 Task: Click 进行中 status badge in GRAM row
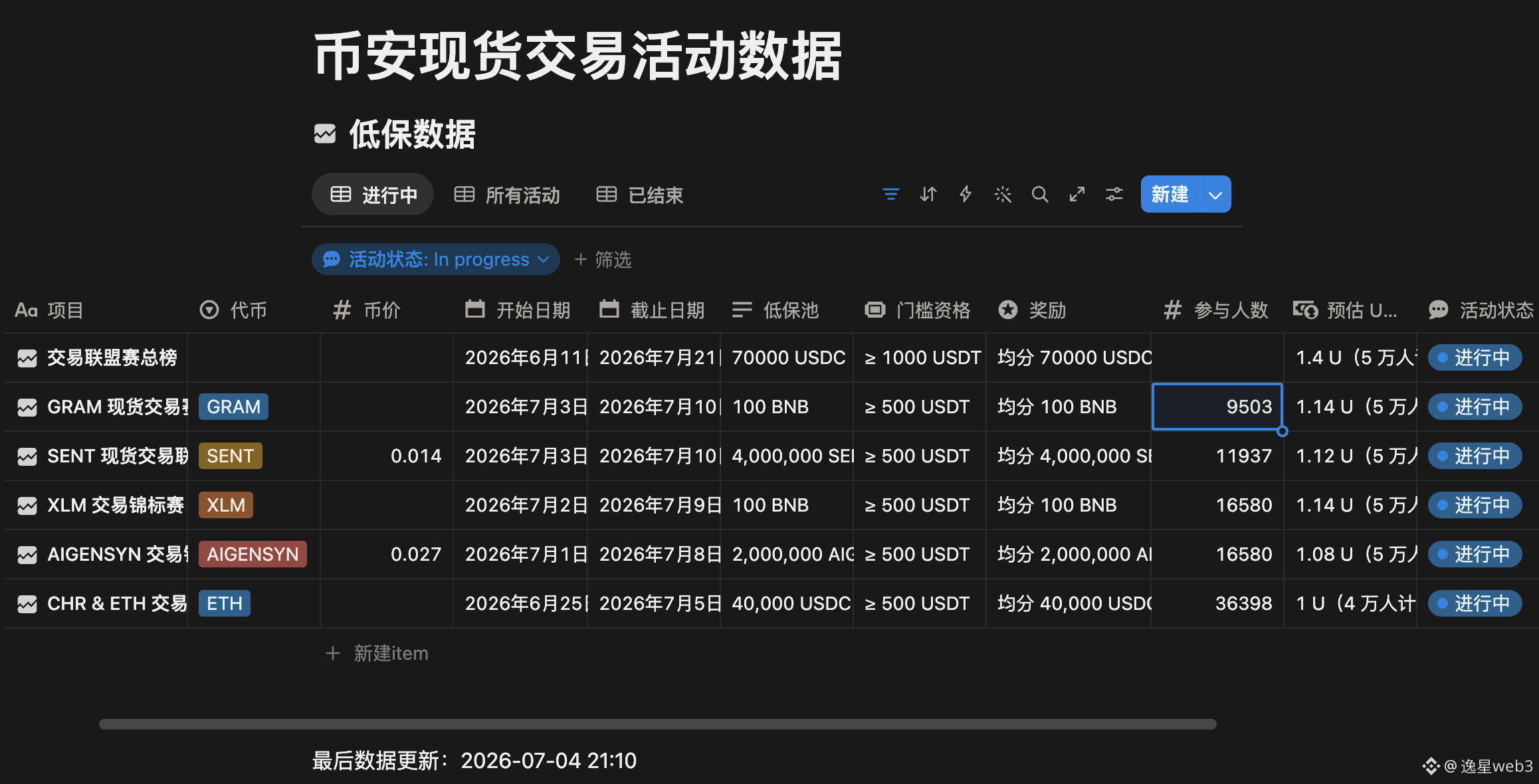(1475, 407)
